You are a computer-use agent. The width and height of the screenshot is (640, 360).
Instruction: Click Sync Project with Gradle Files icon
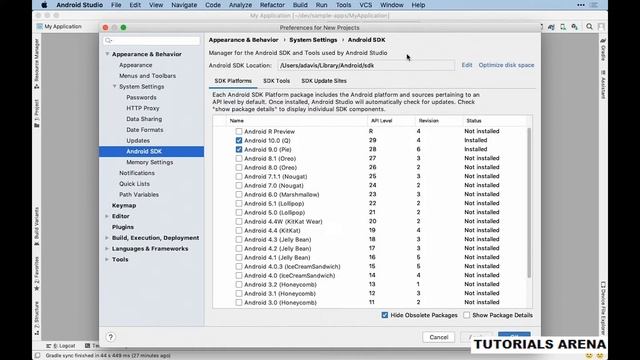pos(551,27)
